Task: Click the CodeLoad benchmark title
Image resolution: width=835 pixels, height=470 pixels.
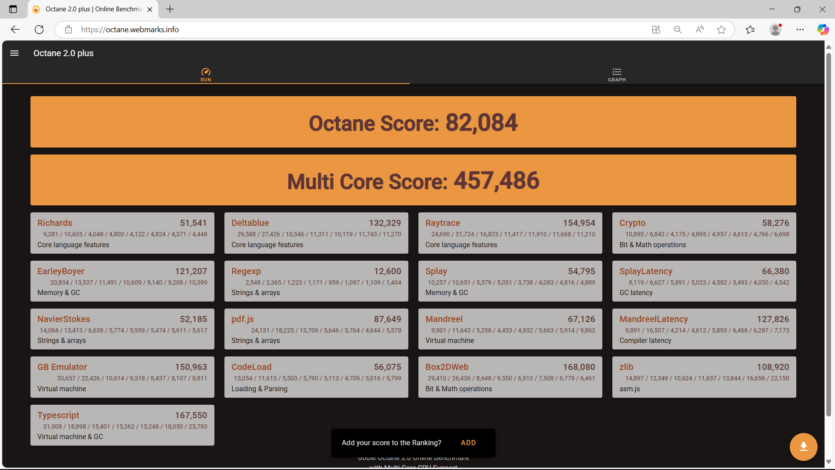Action: (x=251, y=367)
